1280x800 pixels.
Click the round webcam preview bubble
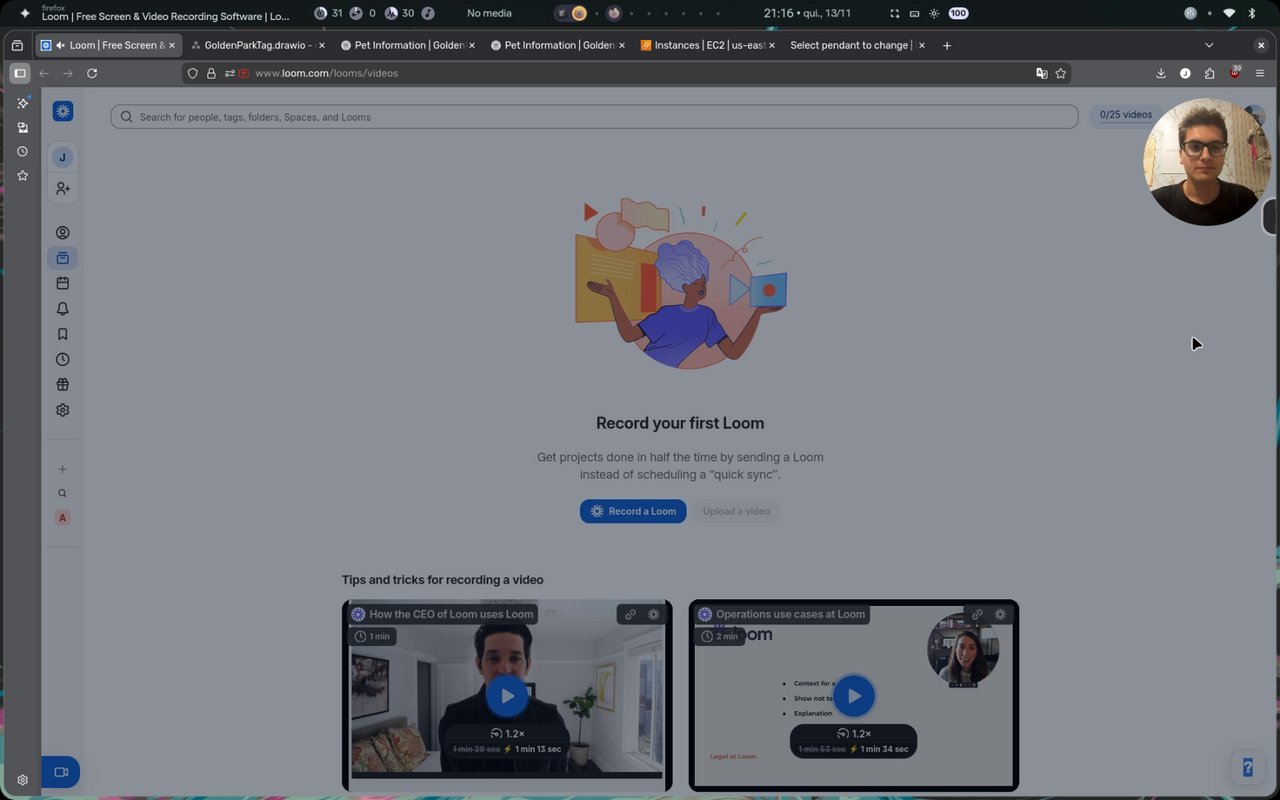point(1207,162)
